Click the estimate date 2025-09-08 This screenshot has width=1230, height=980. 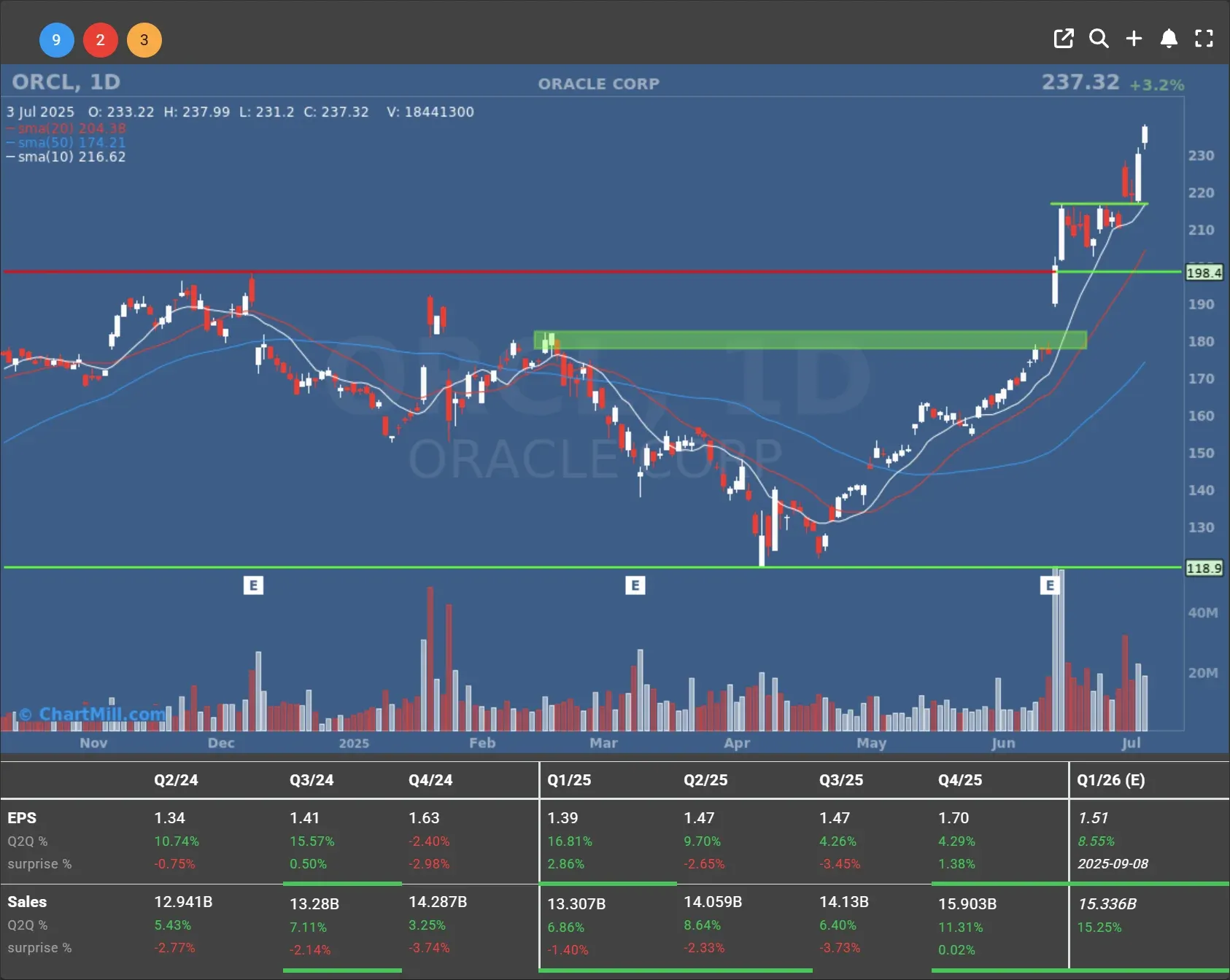tap(1113, 864)
